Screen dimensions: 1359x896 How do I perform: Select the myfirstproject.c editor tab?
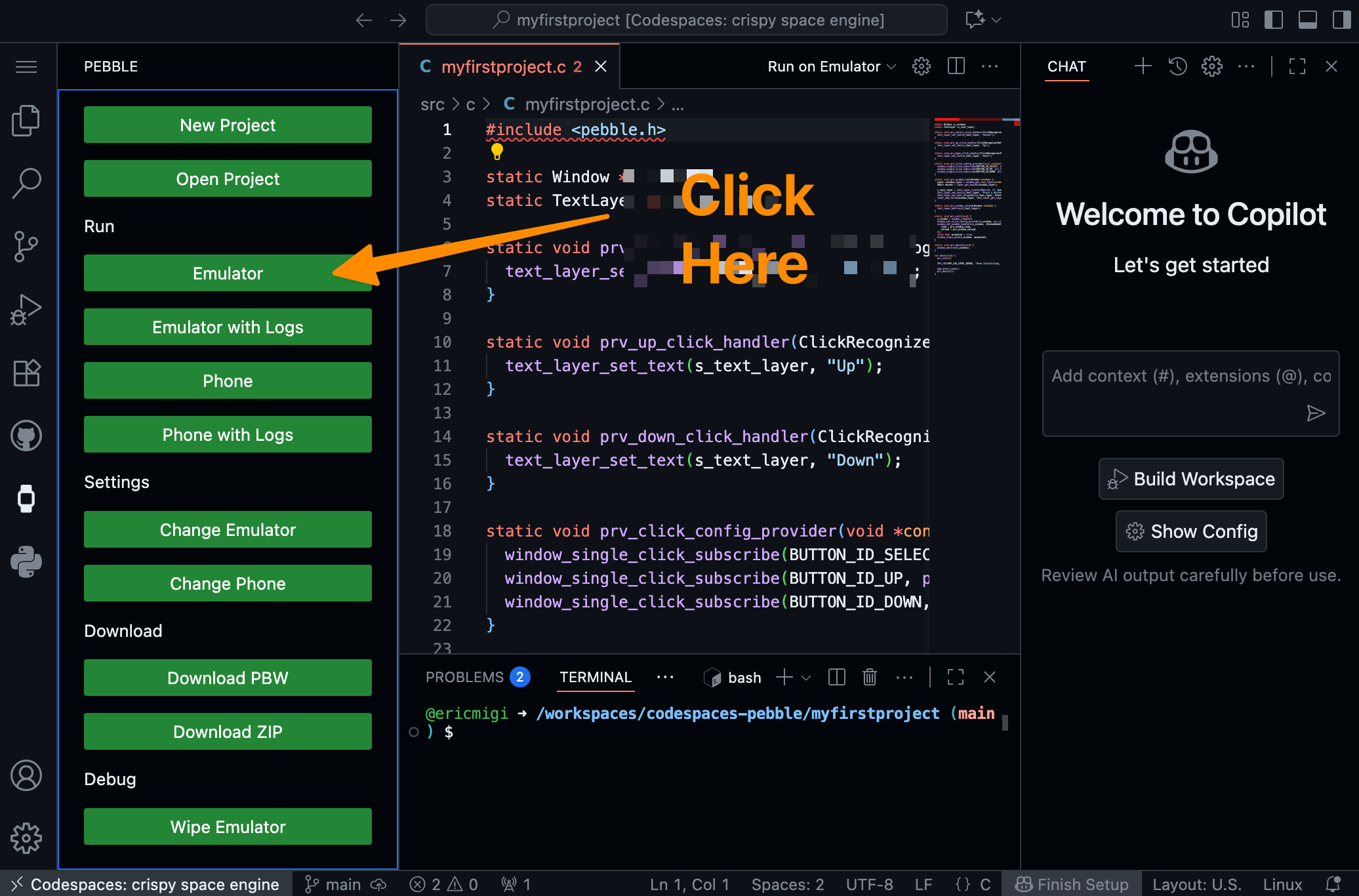(502, 66)
